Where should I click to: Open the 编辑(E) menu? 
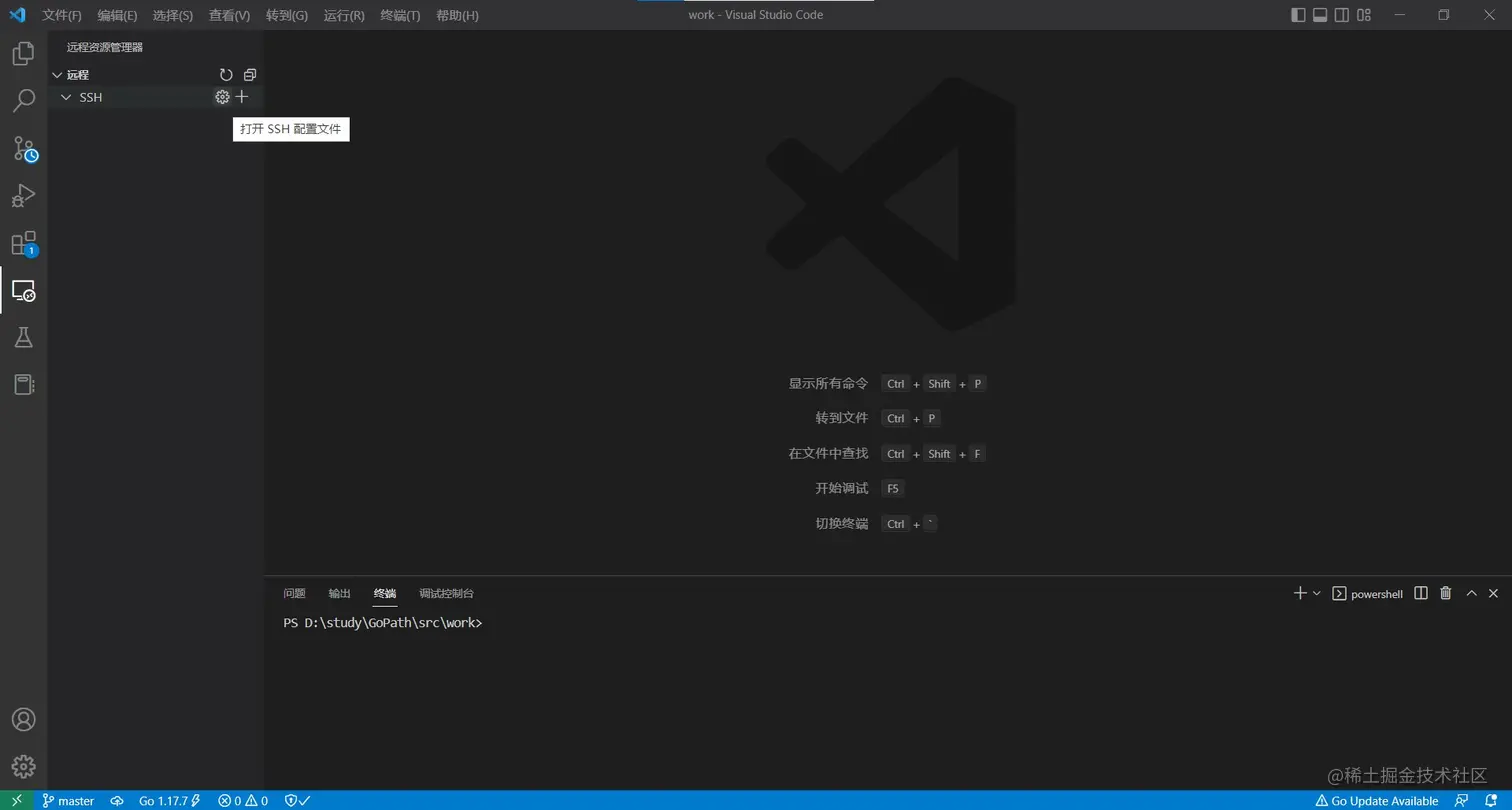click(117, 15)
